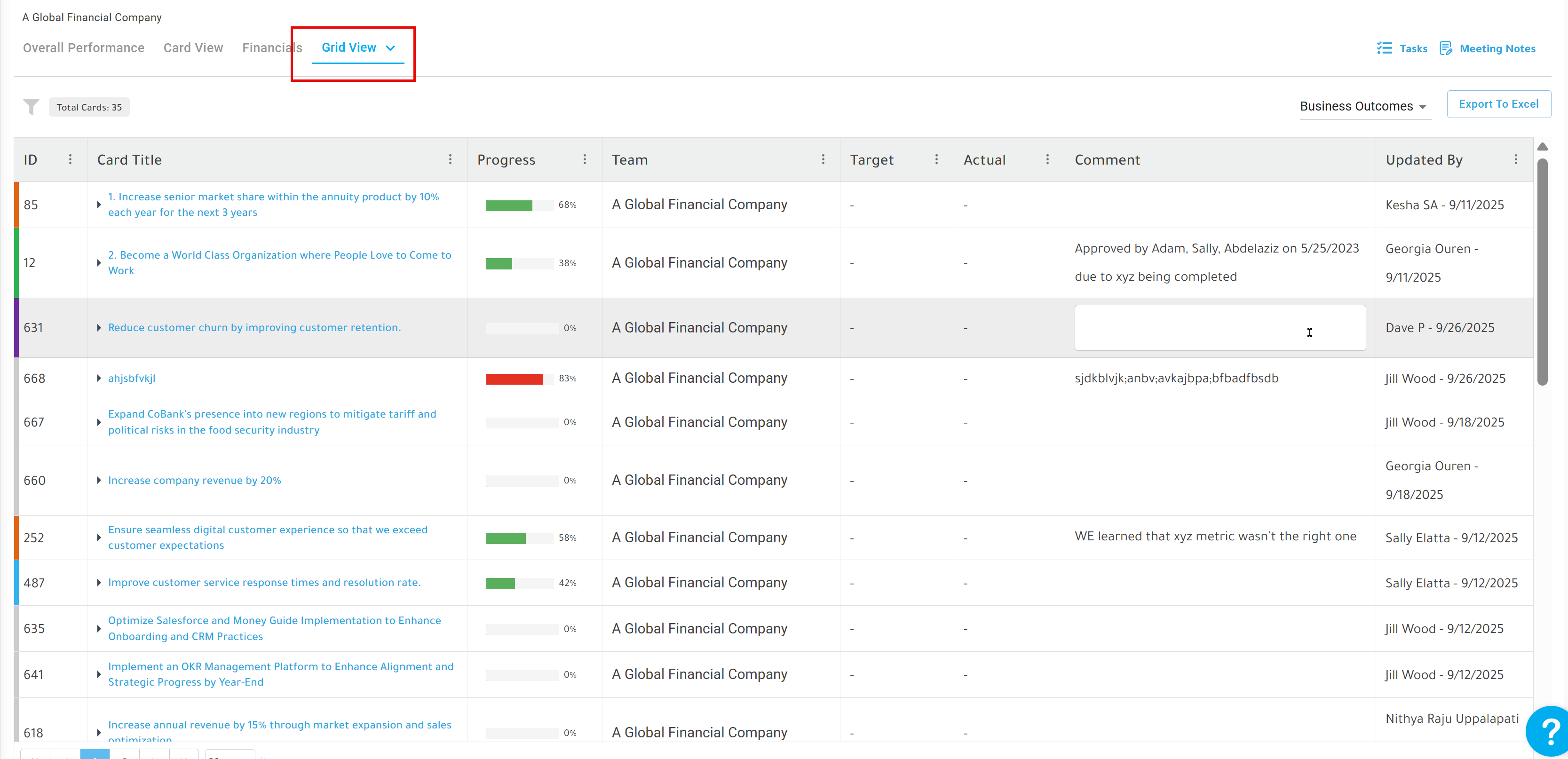The image size is (1568, 759).
Task: Open the Tasks list icon
Action: click(x=1384, y=48)
